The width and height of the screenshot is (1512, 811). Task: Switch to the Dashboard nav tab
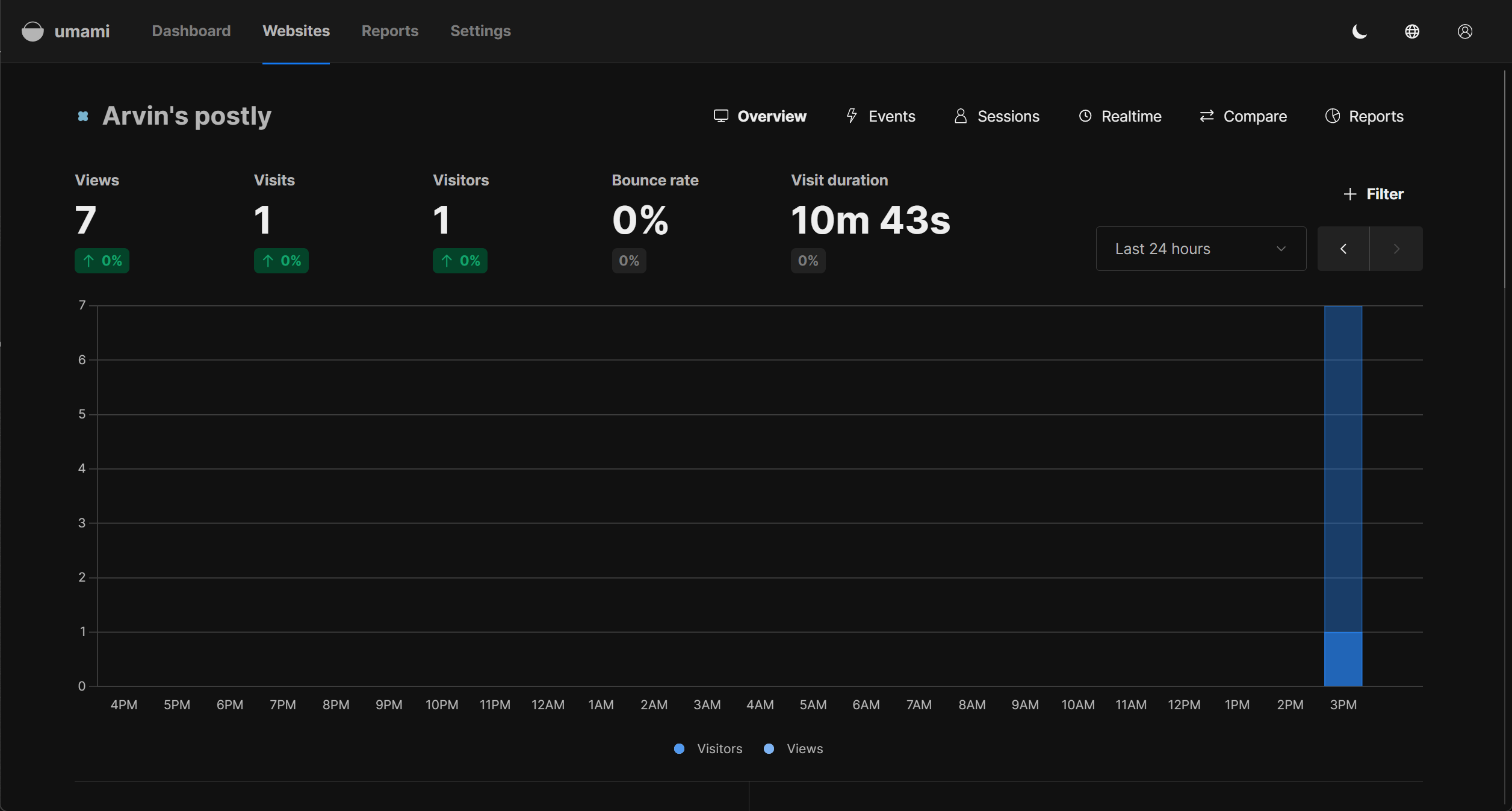(x=191, y=31)
